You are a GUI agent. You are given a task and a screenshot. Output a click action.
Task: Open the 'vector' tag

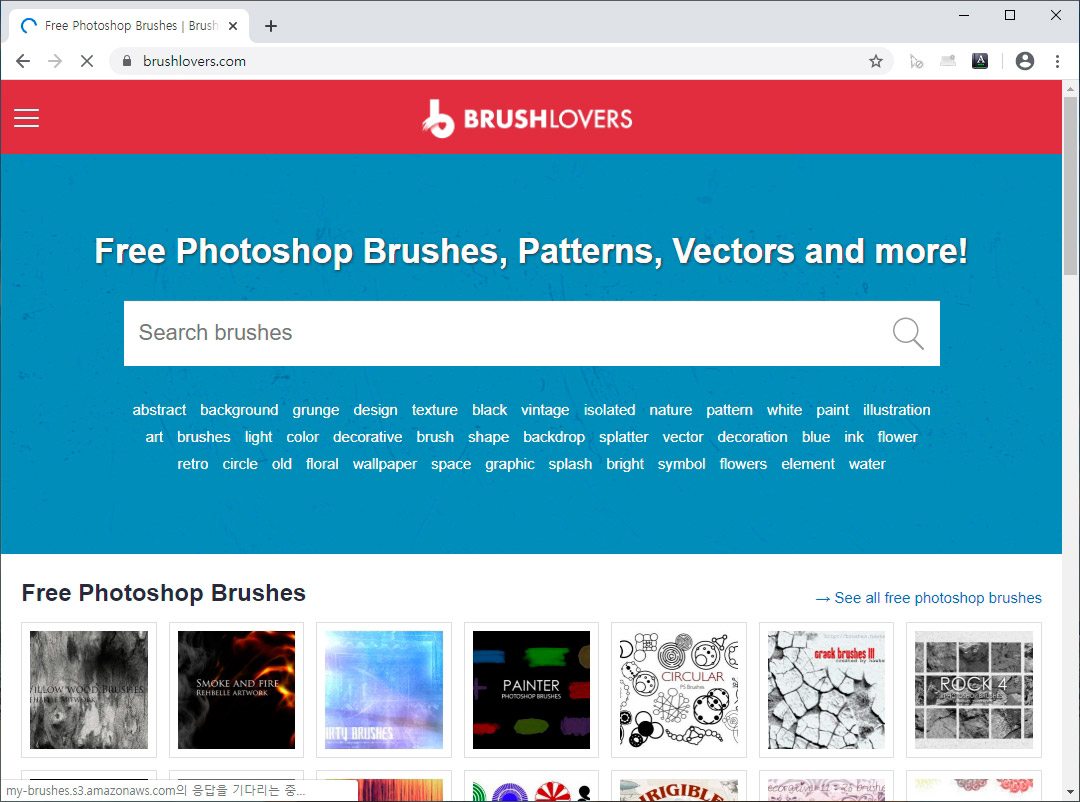coord(683,437)
